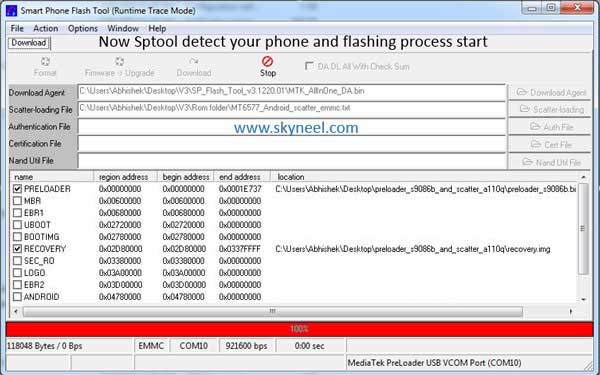
Task: Click the preloader_s9086b.bin location path
Action: [x=426, y=189]
